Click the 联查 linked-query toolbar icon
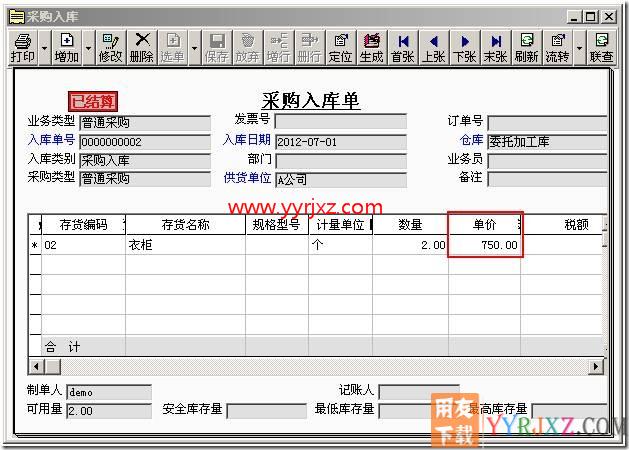 click(601, 48)
